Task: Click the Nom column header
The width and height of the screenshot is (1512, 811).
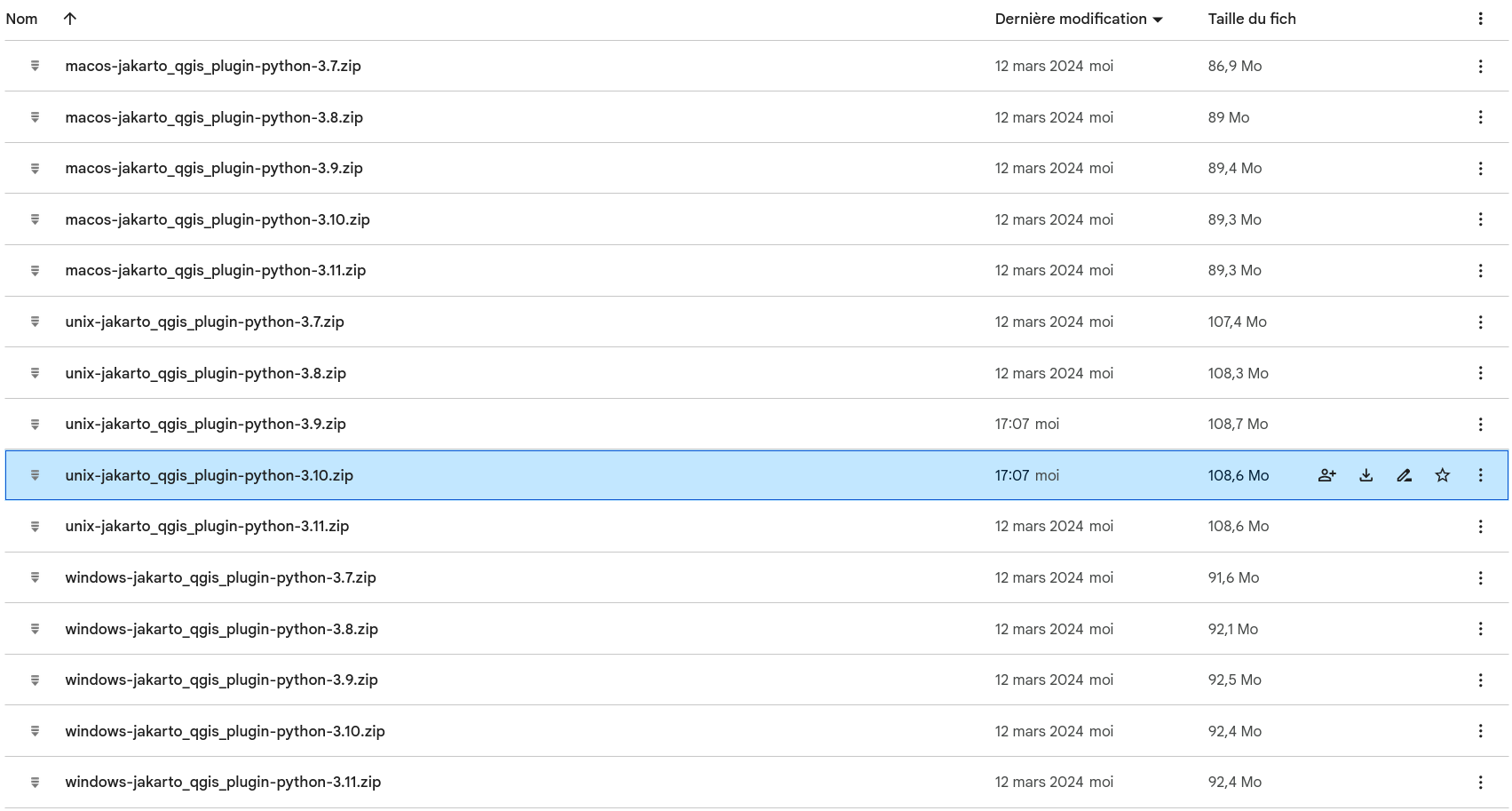Action: click(x=21, y=19)
